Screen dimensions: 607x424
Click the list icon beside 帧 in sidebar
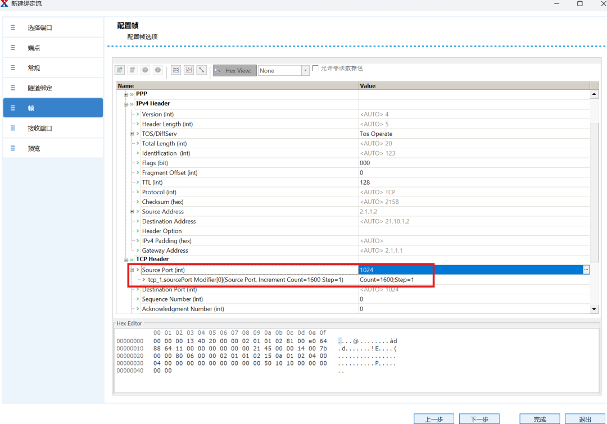(13, 107)
